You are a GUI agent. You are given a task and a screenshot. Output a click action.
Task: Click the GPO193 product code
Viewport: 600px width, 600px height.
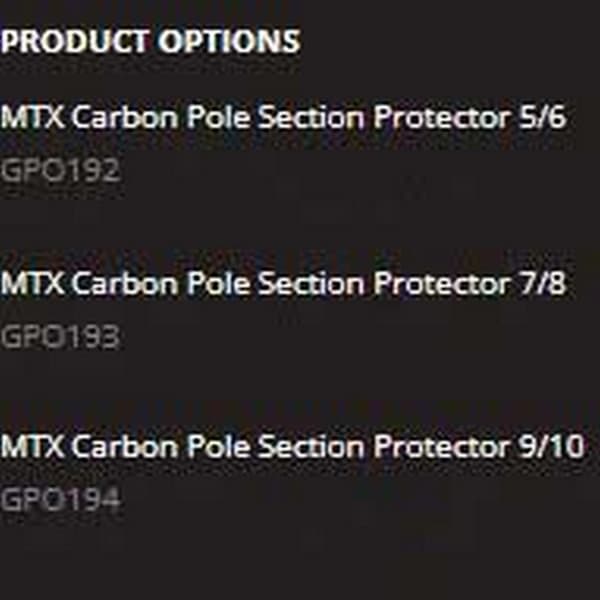pos(60,337)
